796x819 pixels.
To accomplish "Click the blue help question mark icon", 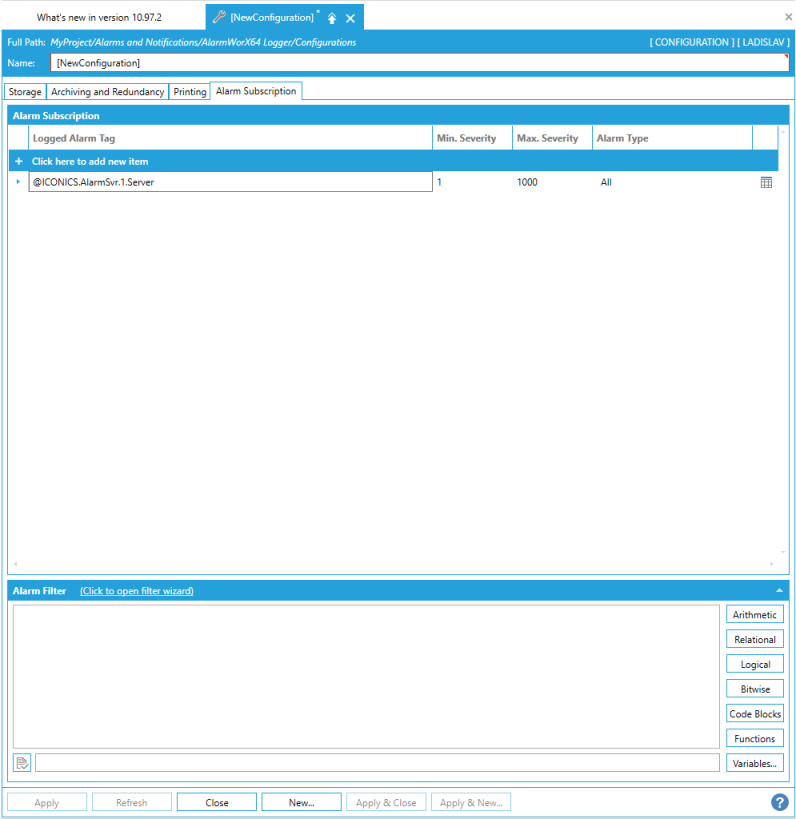I will [x=779, y=802].
